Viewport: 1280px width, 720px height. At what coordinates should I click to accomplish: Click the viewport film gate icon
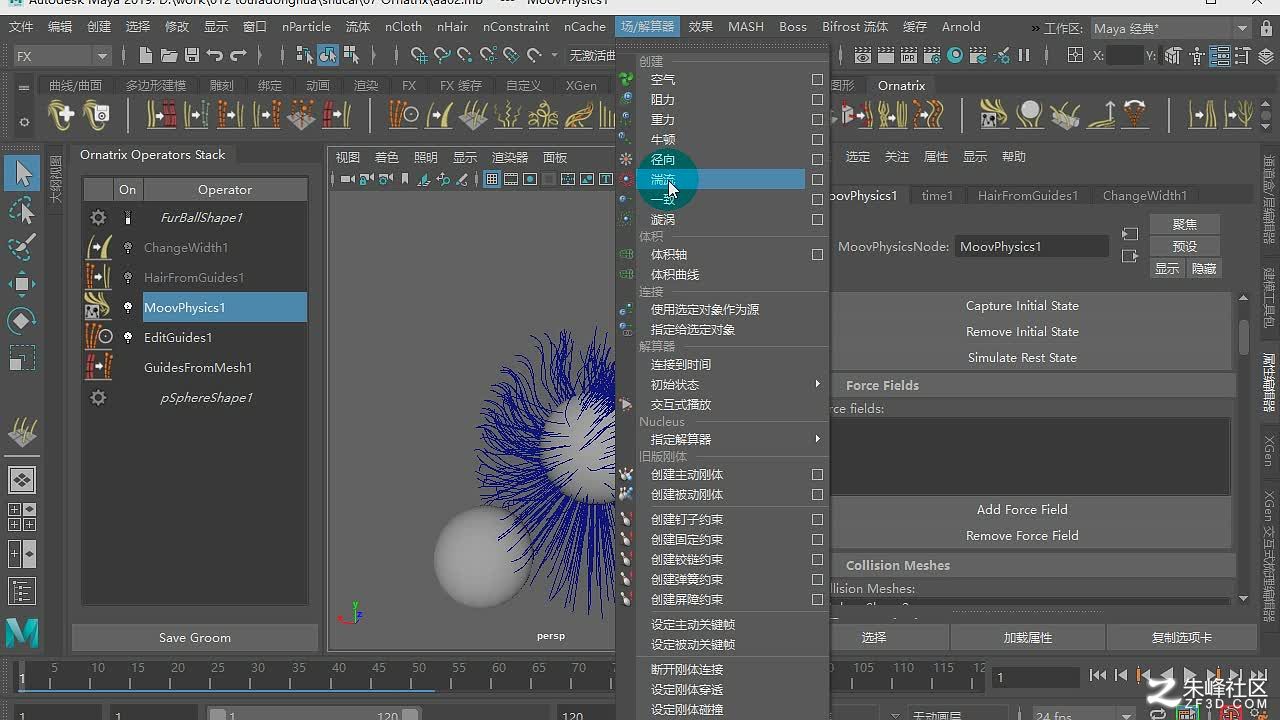coord(511,180)
